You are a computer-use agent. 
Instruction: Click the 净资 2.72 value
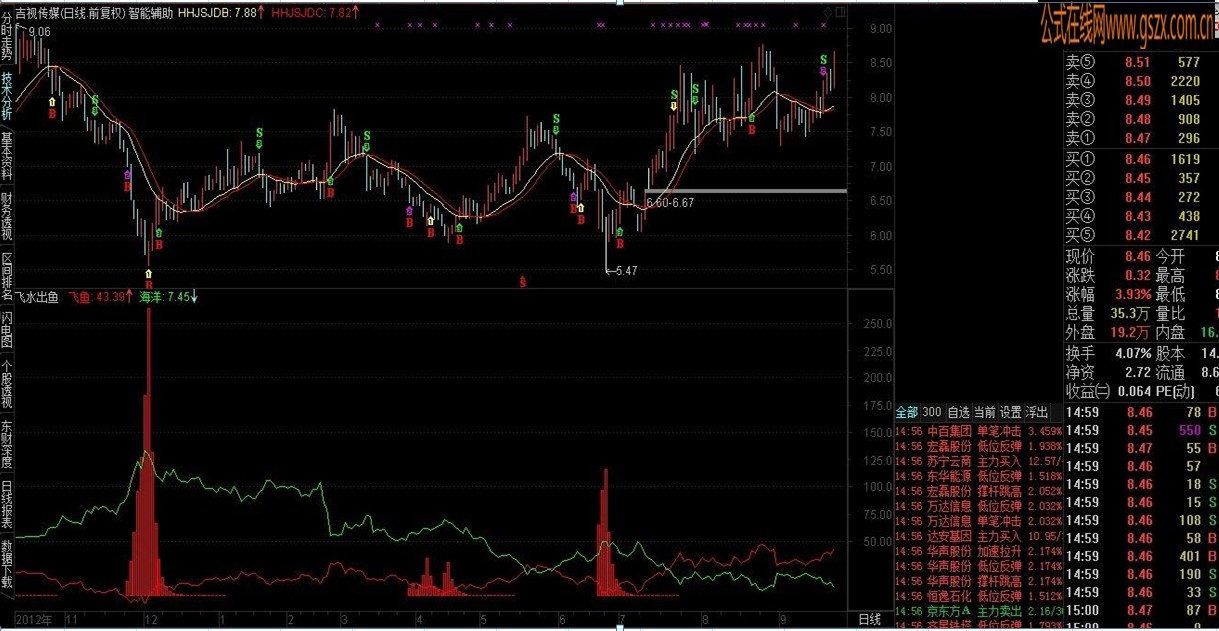pyautogui.click(x=1137, y=372)
